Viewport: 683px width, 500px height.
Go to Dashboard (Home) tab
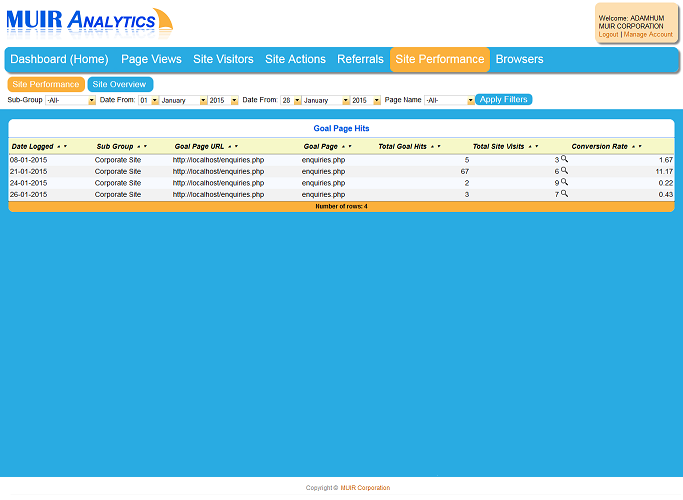click(x=59, y=59)
